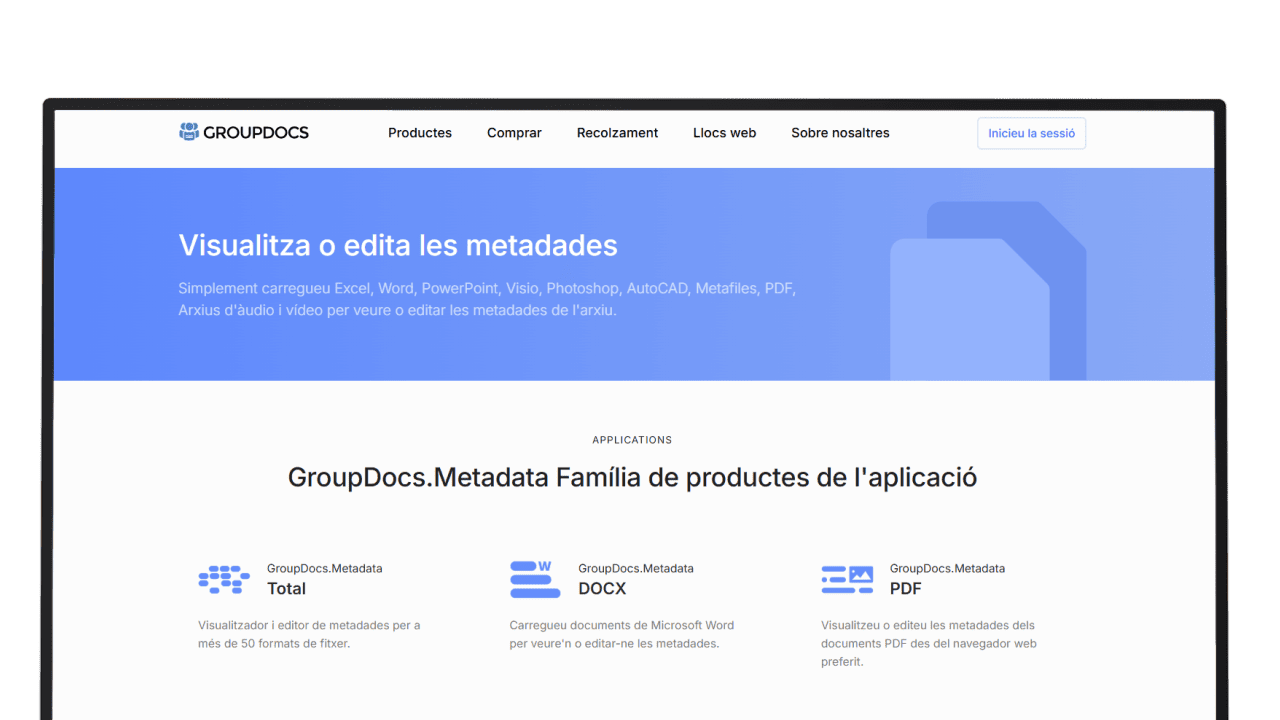The image size is (1280, 720).
Task: Open the DOCX product title
Action: tap(602, 589)
